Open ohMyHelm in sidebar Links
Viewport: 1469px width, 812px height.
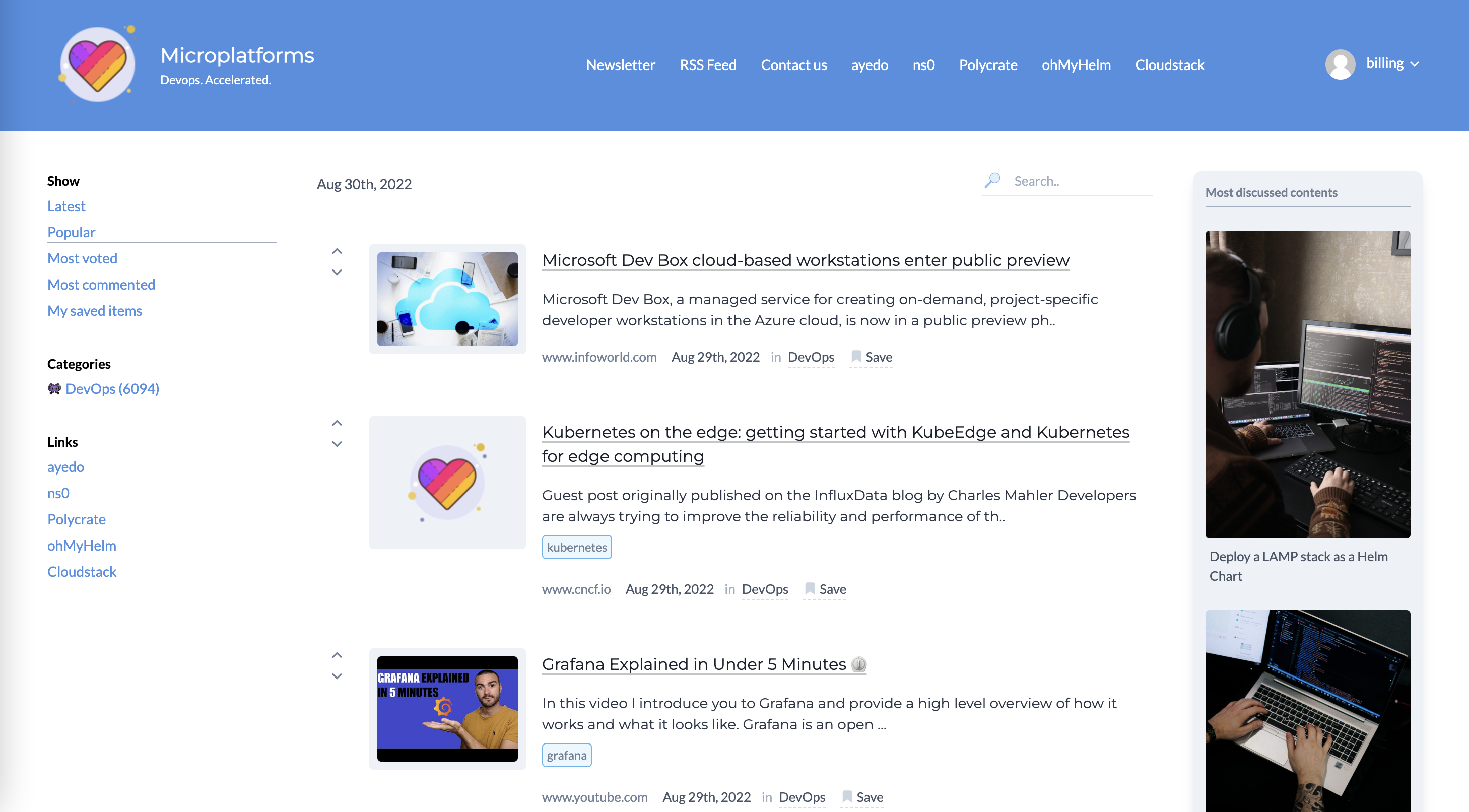coord(82,546)
